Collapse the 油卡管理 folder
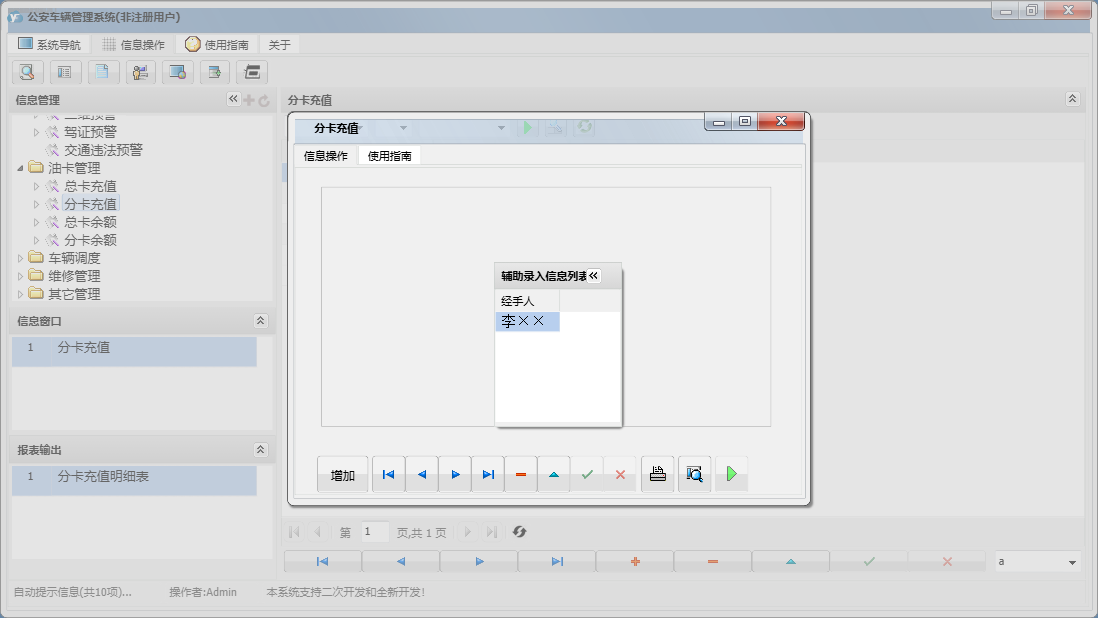Screen dimensions: 1098x618 pyautogui.click(x=20, y=168)
